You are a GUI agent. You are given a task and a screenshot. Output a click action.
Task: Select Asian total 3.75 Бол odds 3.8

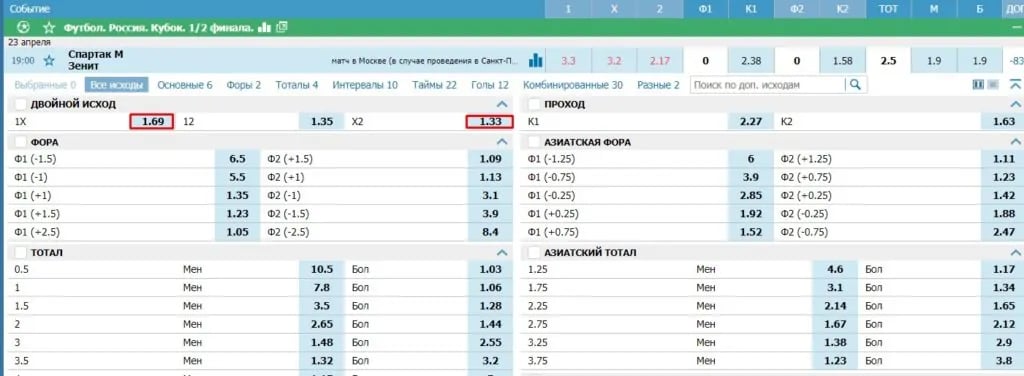click(x=1003, y=360)
